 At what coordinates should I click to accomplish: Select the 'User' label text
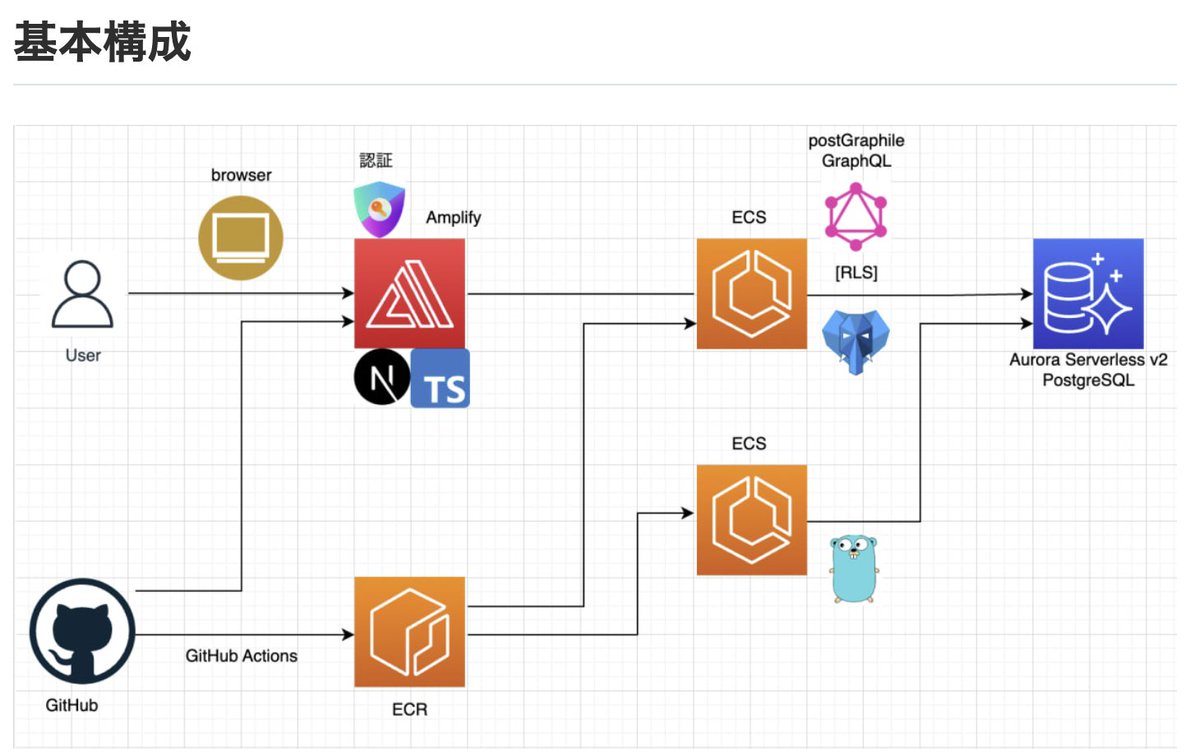[83, 354]
